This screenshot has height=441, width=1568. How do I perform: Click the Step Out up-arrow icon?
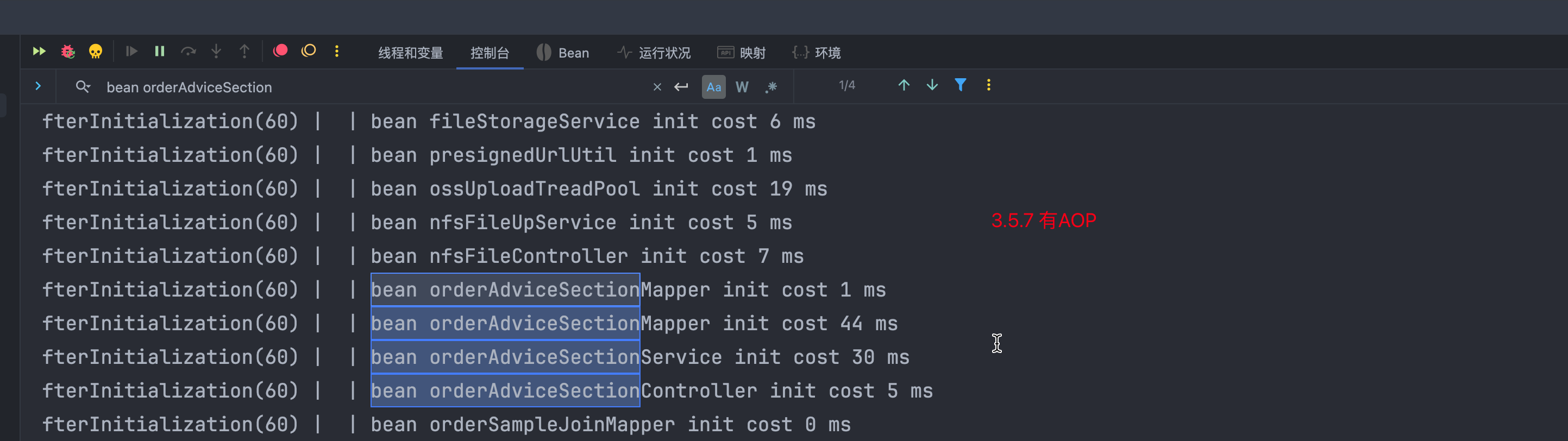[244, 52]
